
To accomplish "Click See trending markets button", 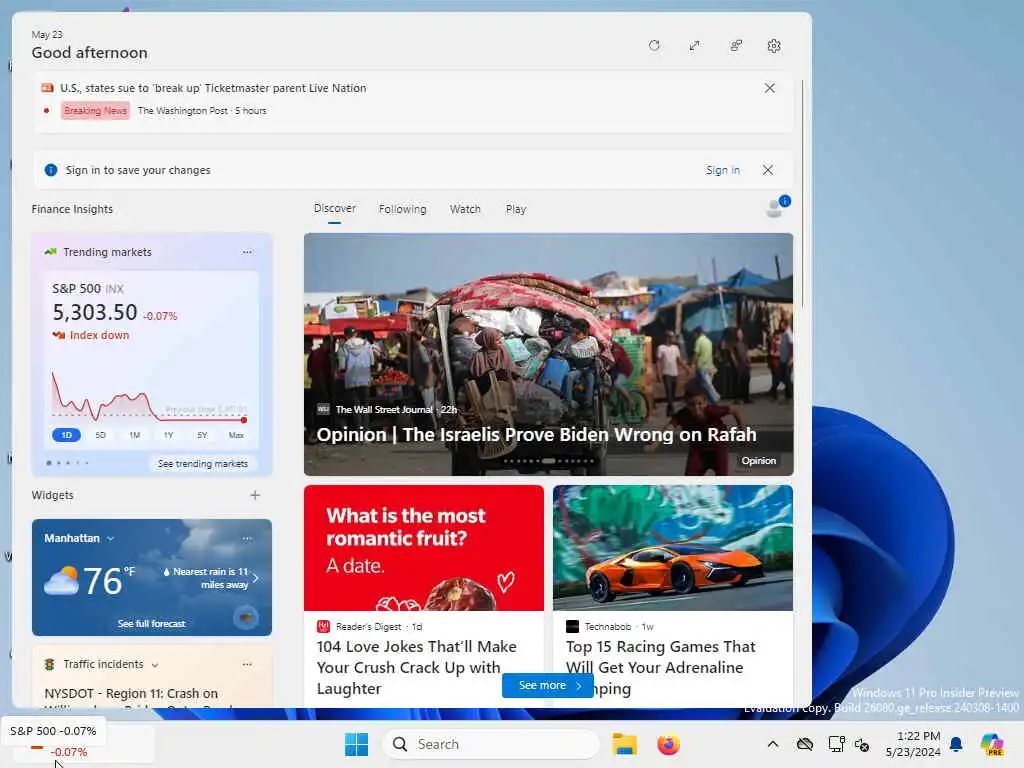I will pos(203,464).
